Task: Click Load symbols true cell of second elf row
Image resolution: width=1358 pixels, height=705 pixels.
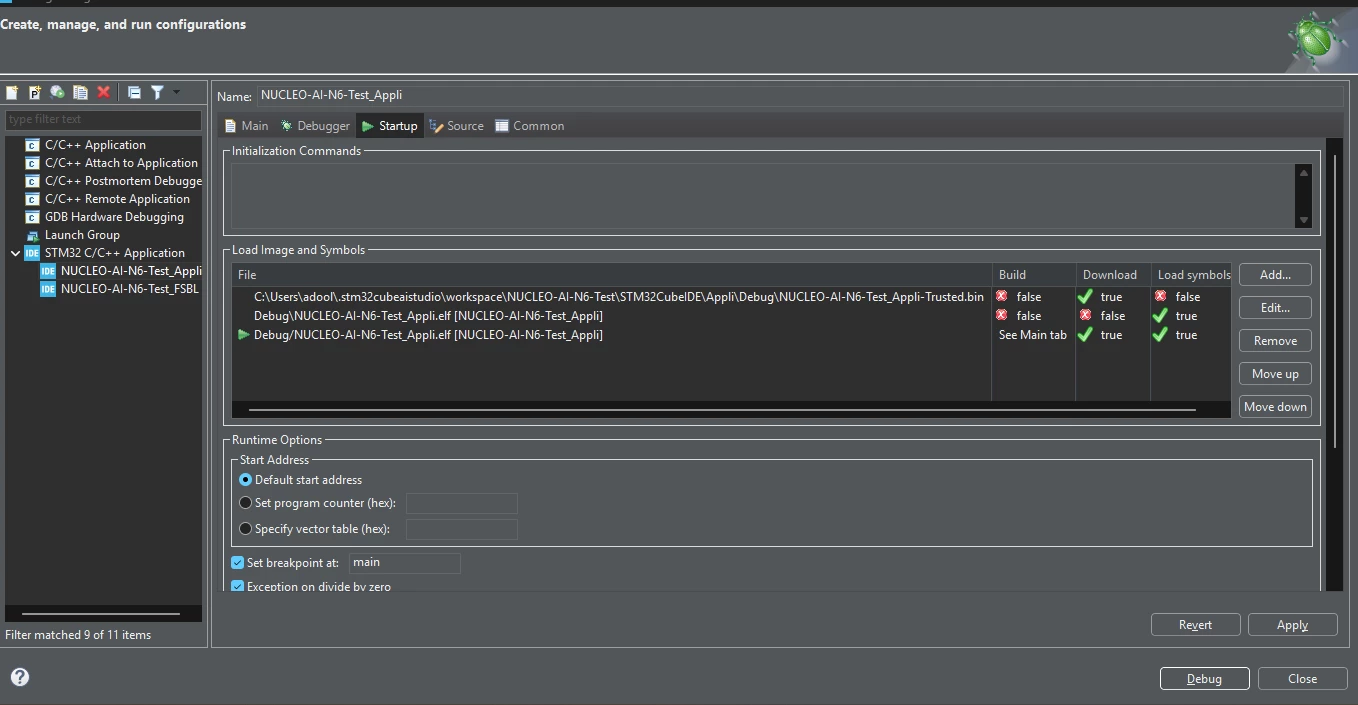Action: (x=1191, y=316)
